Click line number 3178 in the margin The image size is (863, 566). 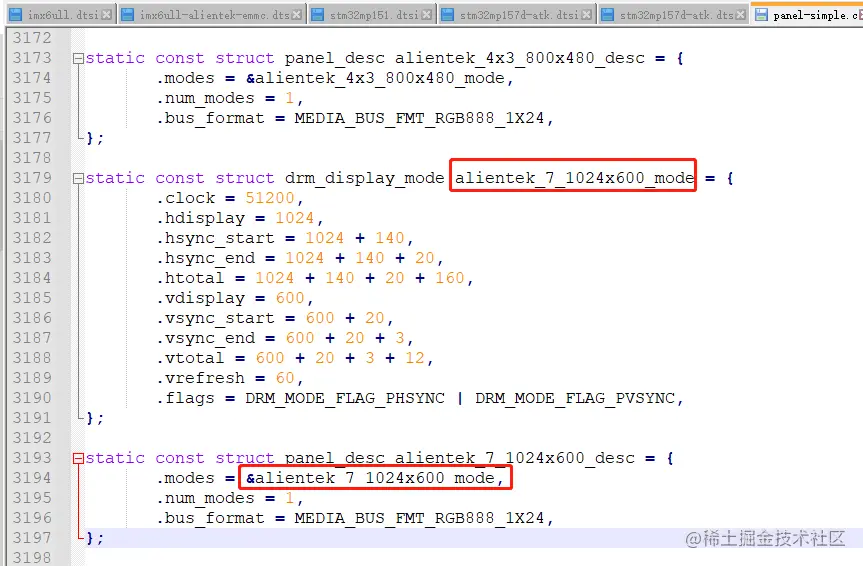32,158
